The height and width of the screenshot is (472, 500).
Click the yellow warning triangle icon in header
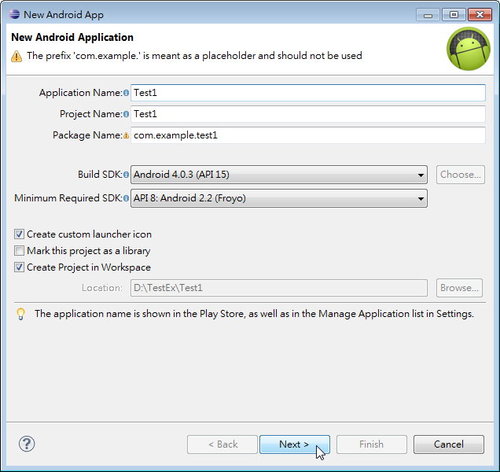[x=16, y=56]
